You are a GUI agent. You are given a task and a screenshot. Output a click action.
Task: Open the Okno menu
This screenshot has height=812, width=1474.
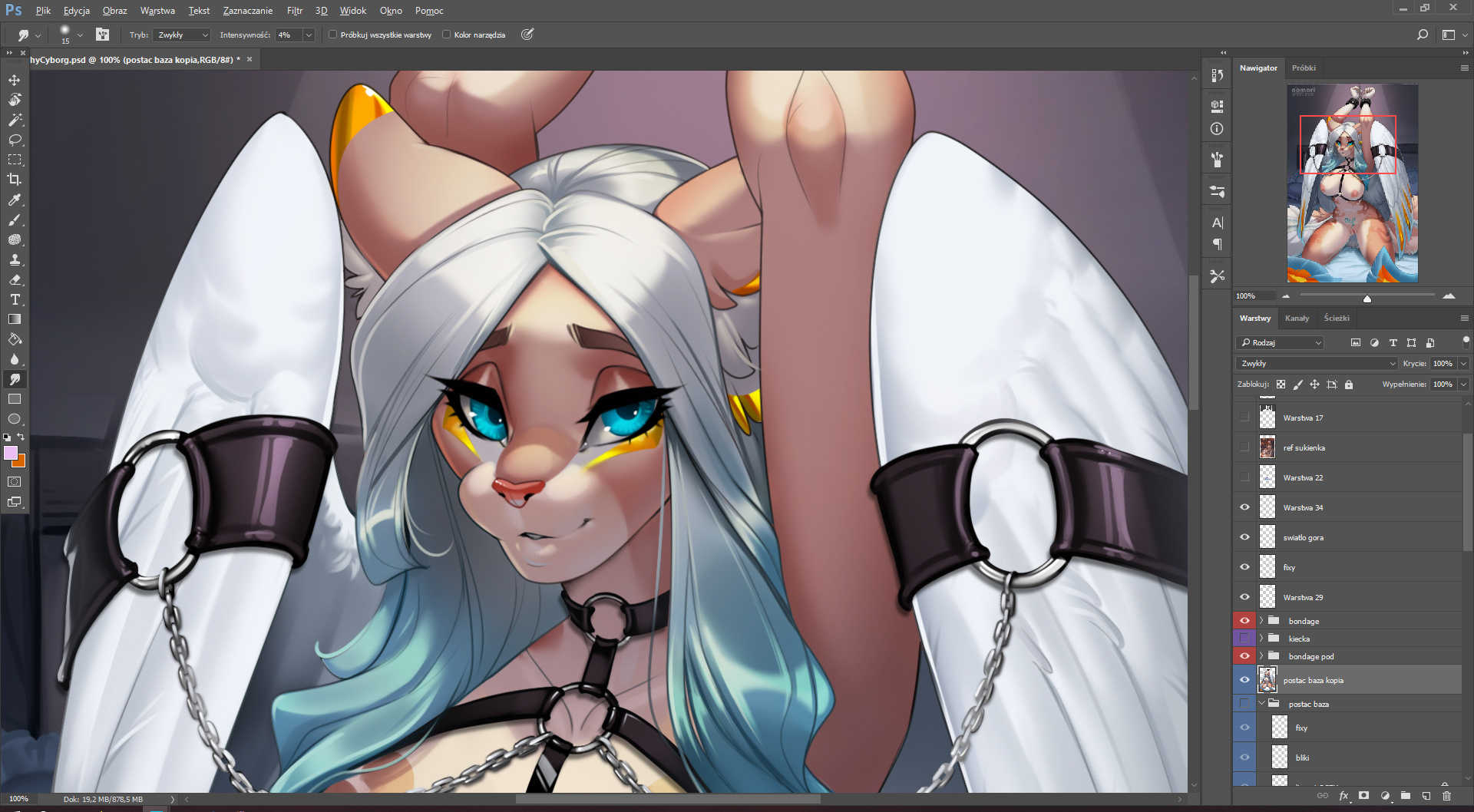[x=391, y=11]
